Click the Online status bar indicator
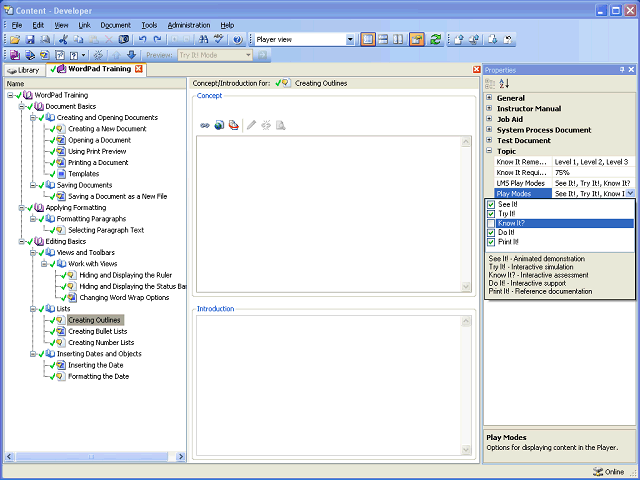 pos(609,472)
